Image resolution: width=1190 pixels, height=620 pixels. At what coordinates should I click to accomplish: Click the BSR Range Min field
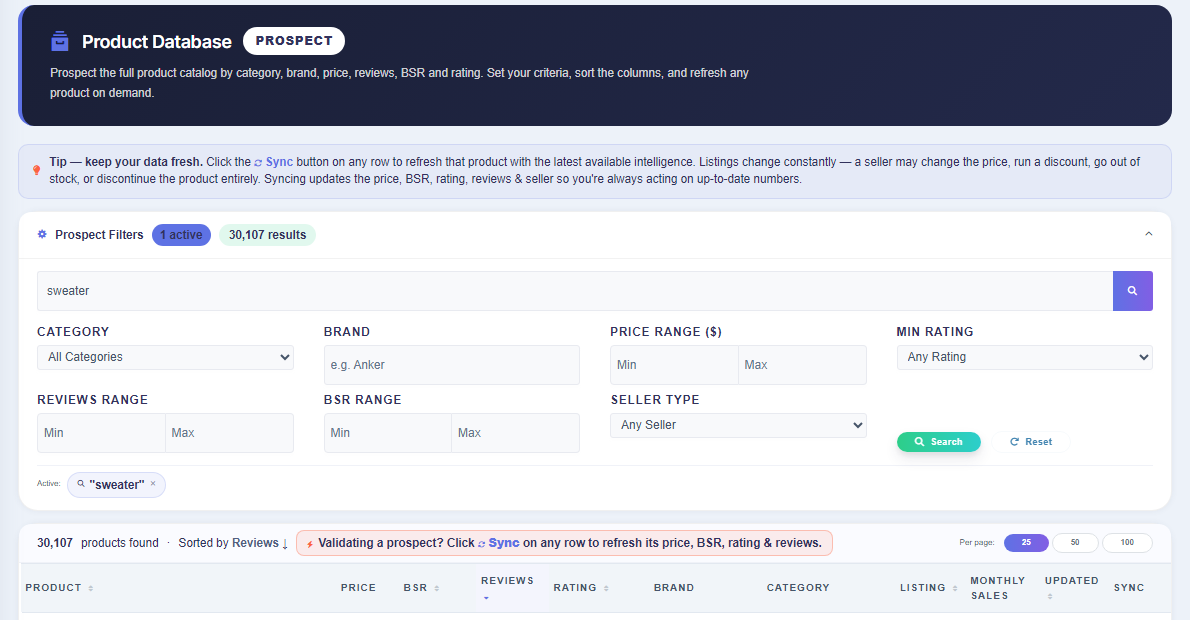(x=388, y=433)
